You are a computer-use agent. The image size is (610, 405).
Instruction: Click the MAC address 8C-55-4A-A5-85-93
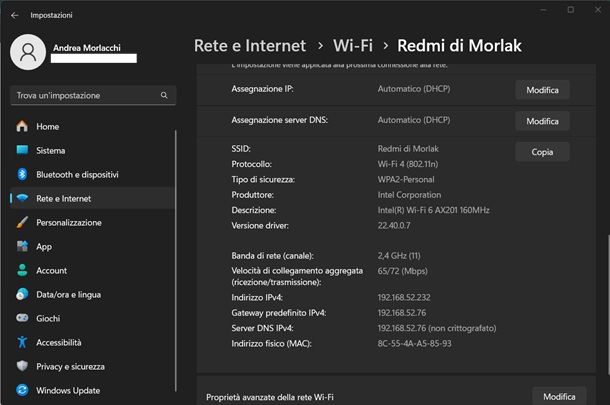414,343
